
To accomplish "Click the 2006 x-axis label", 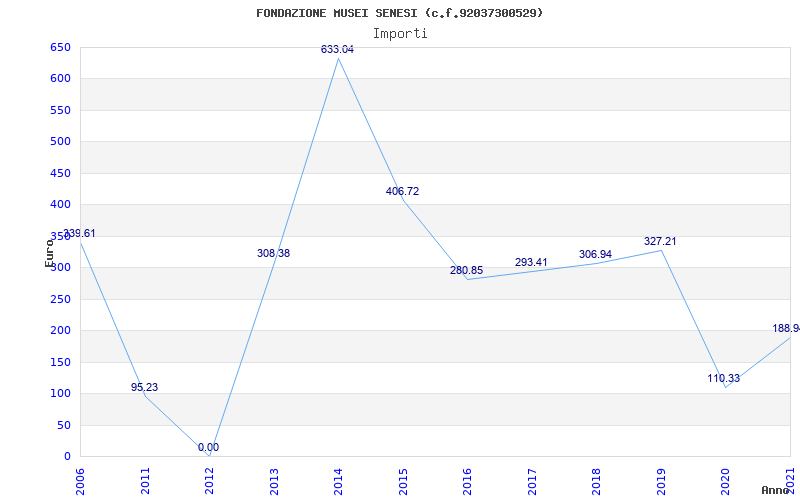I will click(80, 481).
